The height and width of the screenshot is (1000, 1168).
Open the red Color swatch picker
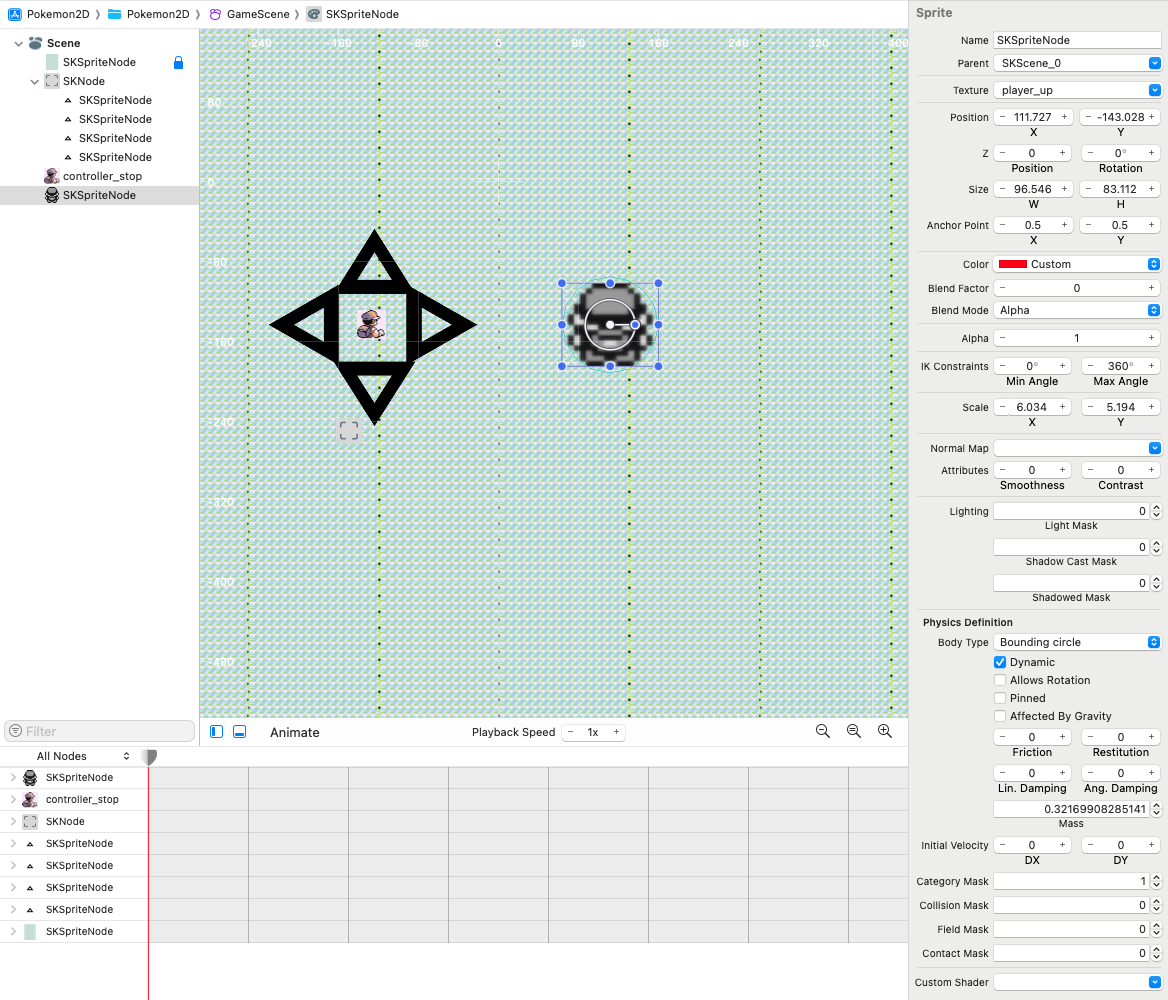[1013, 264]
